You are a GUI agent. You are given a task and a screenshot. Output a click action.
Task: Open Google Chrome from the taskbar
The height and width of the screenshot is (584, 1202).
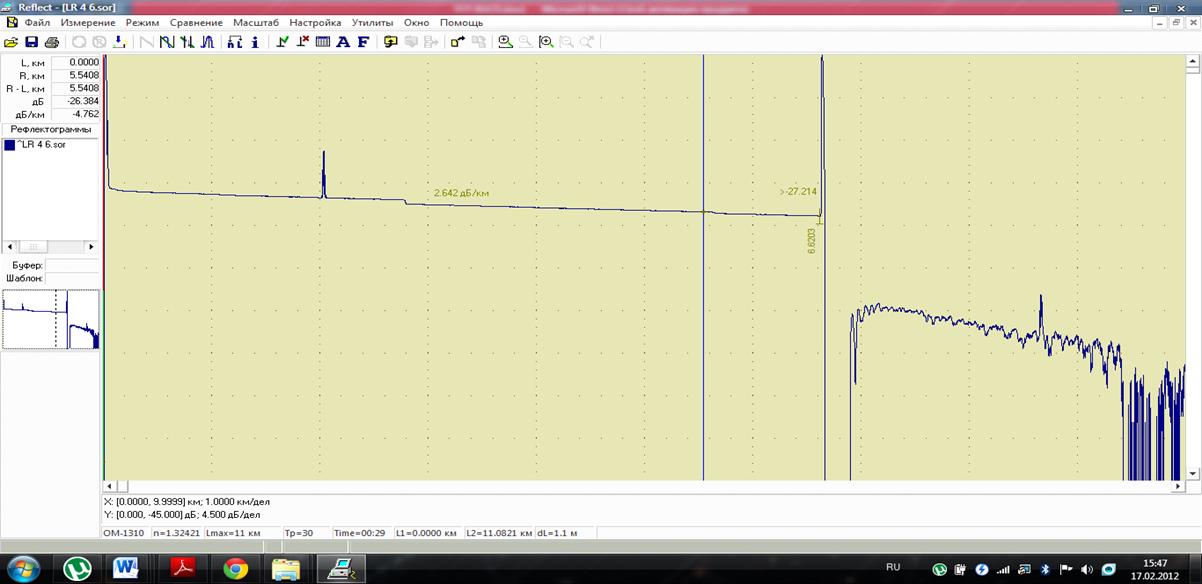[235, 568]
